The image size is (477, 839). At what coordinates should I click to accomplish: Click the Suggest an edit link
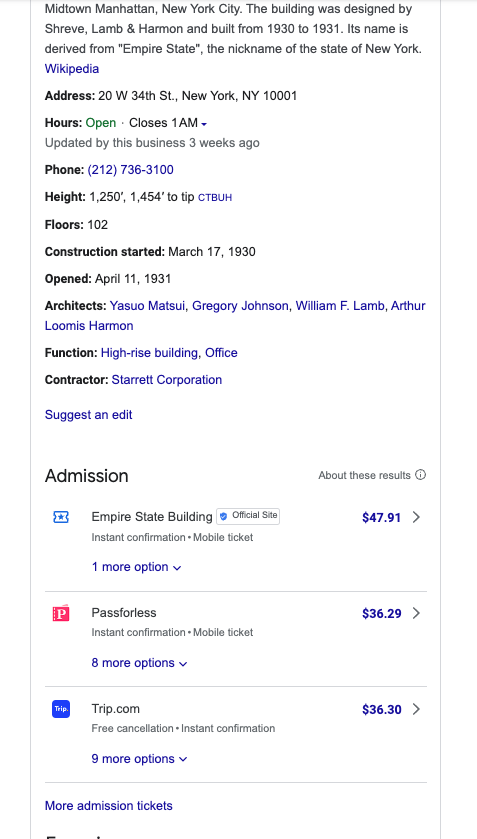[88, 415]
